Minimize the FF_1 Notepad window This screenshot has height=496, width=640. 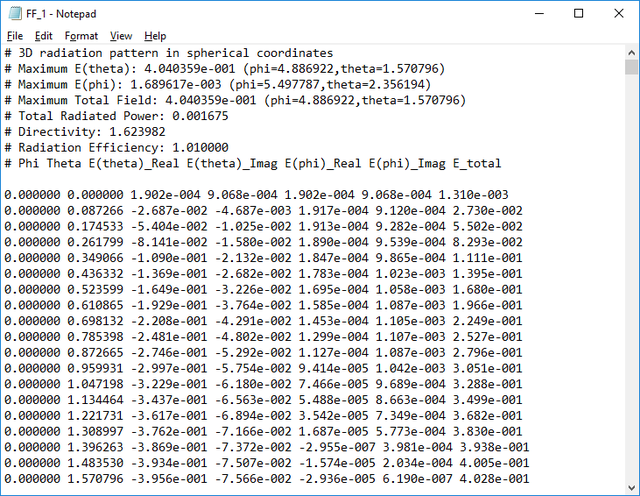coord(539,13)
